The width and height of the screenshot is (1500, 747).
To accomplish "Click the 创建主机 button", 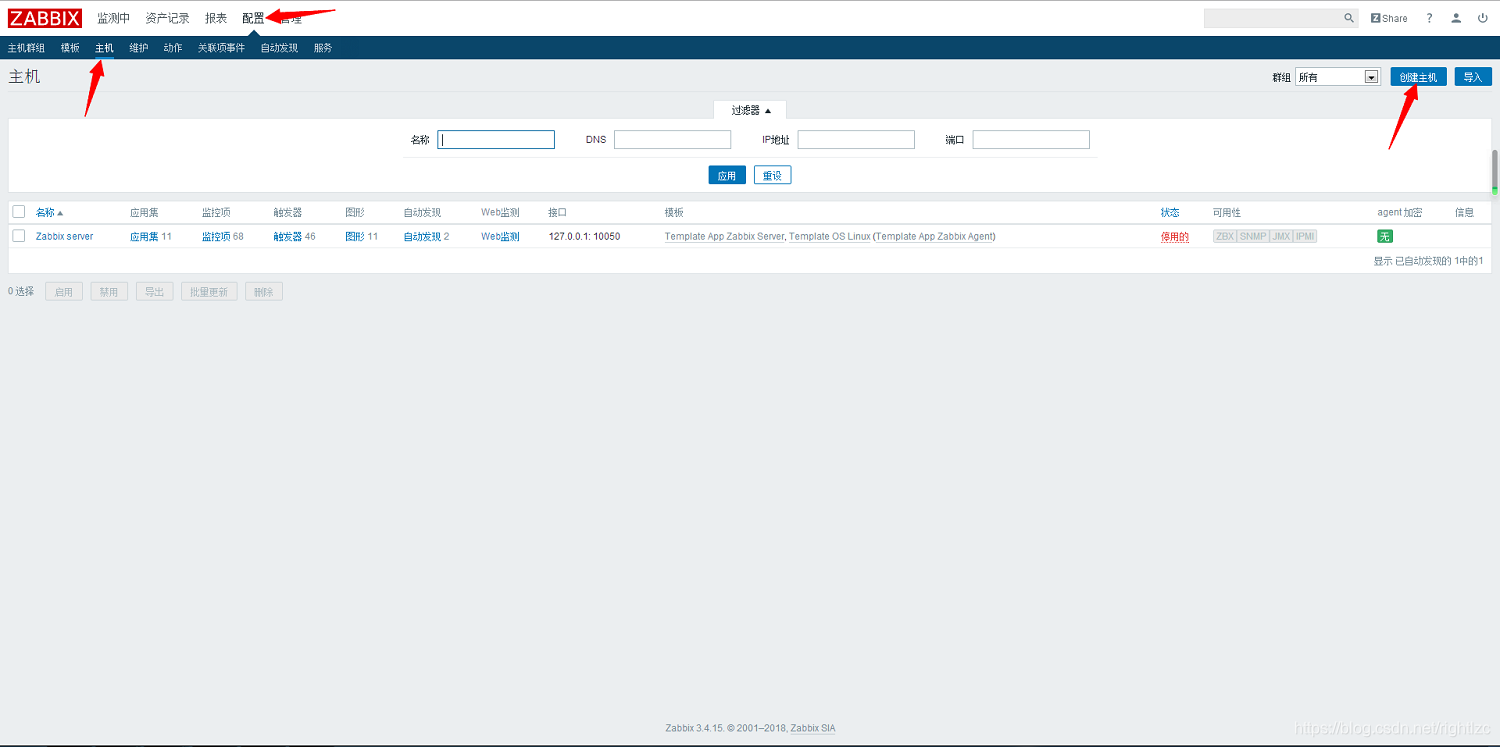I will coord(1418,77).
